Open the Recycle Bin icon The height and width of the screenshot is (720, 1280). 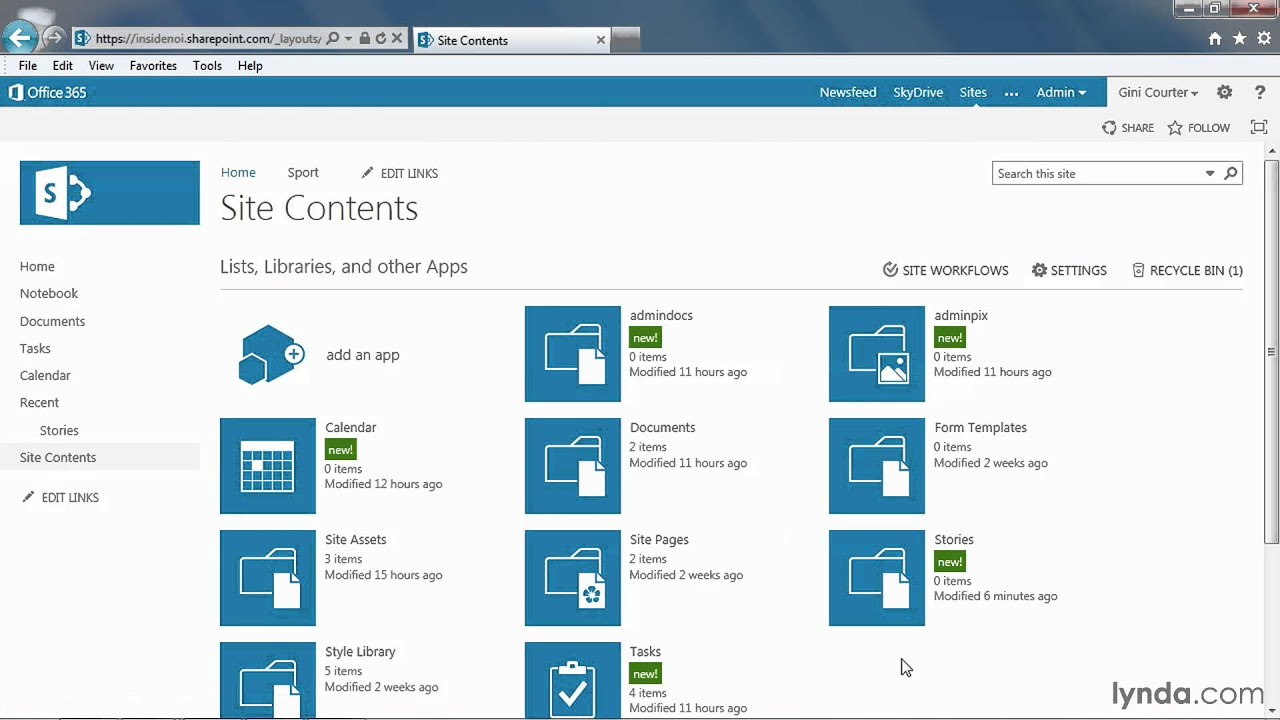click(1138, 270)
